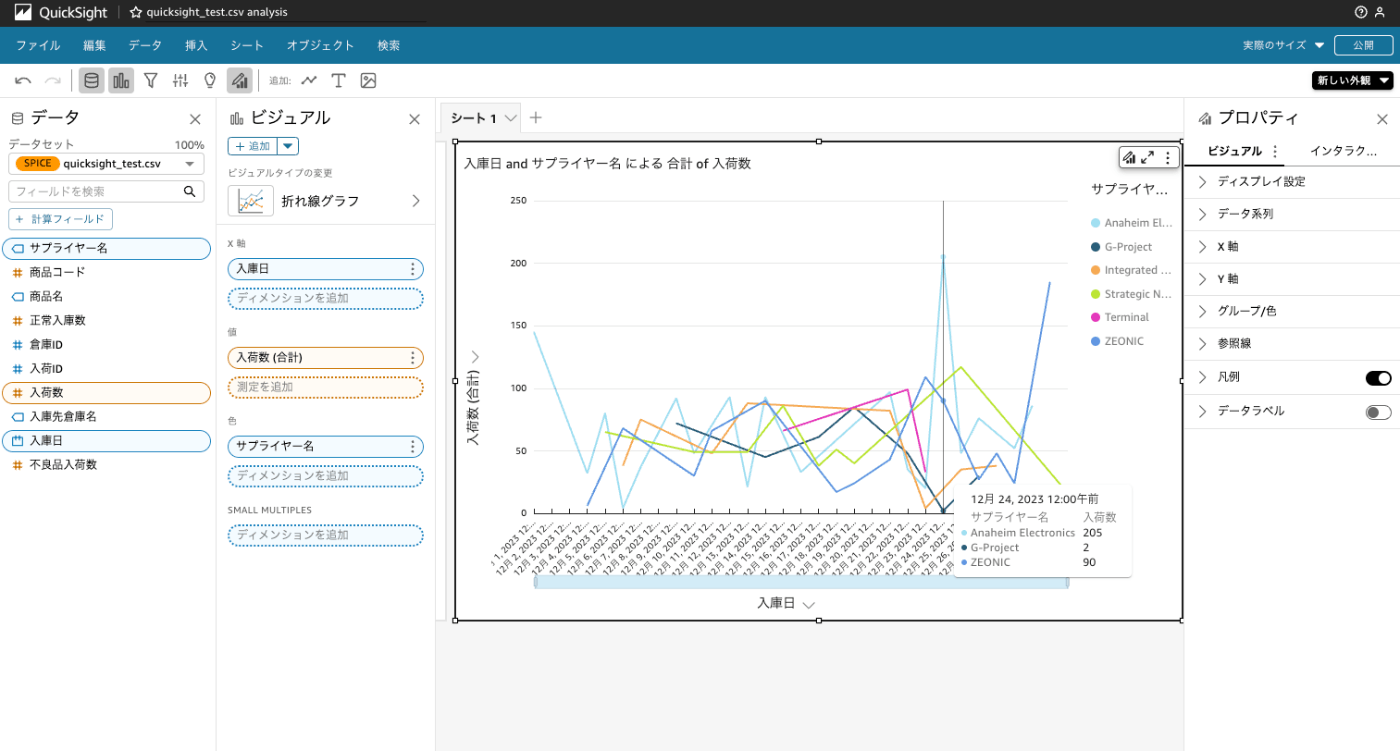This screenshot has width=1400, height=751.
Task: Add an image with picture icon
Action: (x=368, y=81)
